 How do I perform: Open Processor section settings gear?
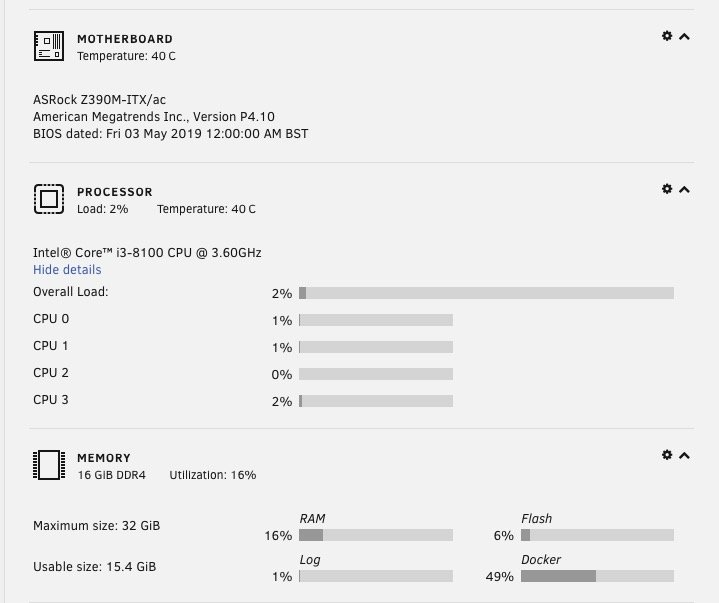tap(667, 189)
